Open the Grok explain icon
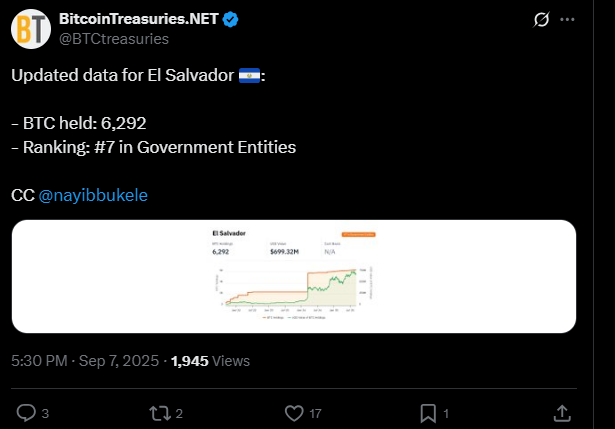This screenshot has height=429, width=615. pos(541,20)
